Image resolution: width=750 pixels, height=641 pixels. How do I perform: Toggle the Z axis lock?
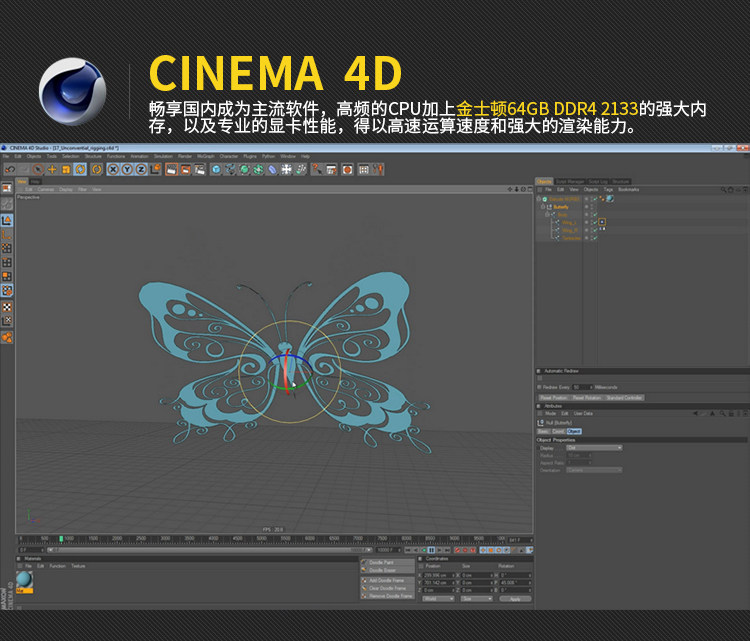pos(141,169)
